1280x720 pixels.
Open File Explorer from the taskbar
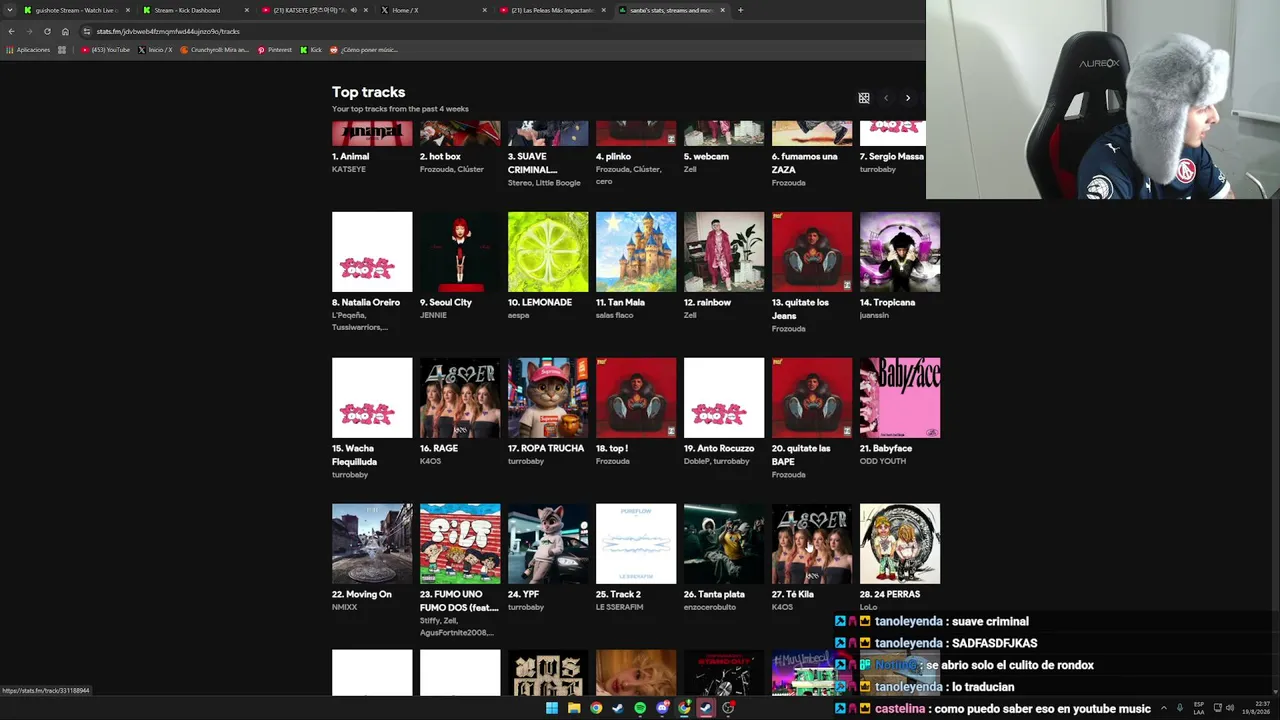click(574, 708)
